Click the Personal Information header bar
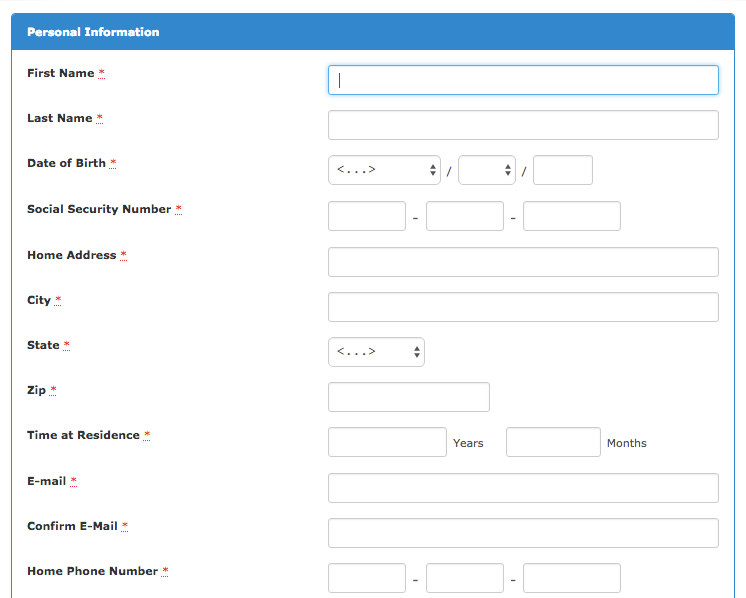 click(373, 32)
